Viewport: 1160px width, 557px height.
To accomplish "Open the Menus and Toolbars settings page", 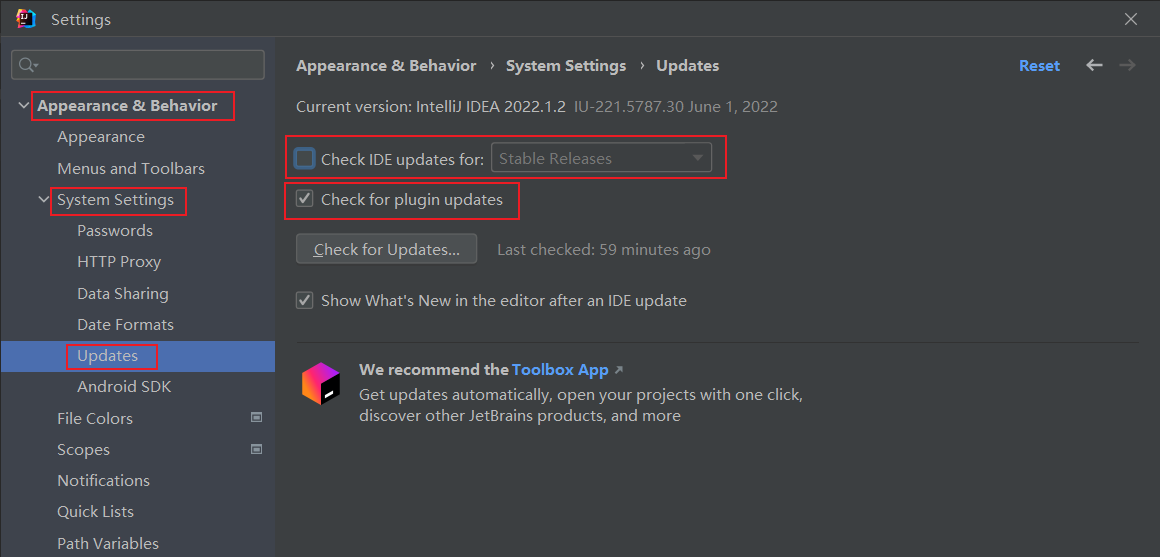I will 131,168.
